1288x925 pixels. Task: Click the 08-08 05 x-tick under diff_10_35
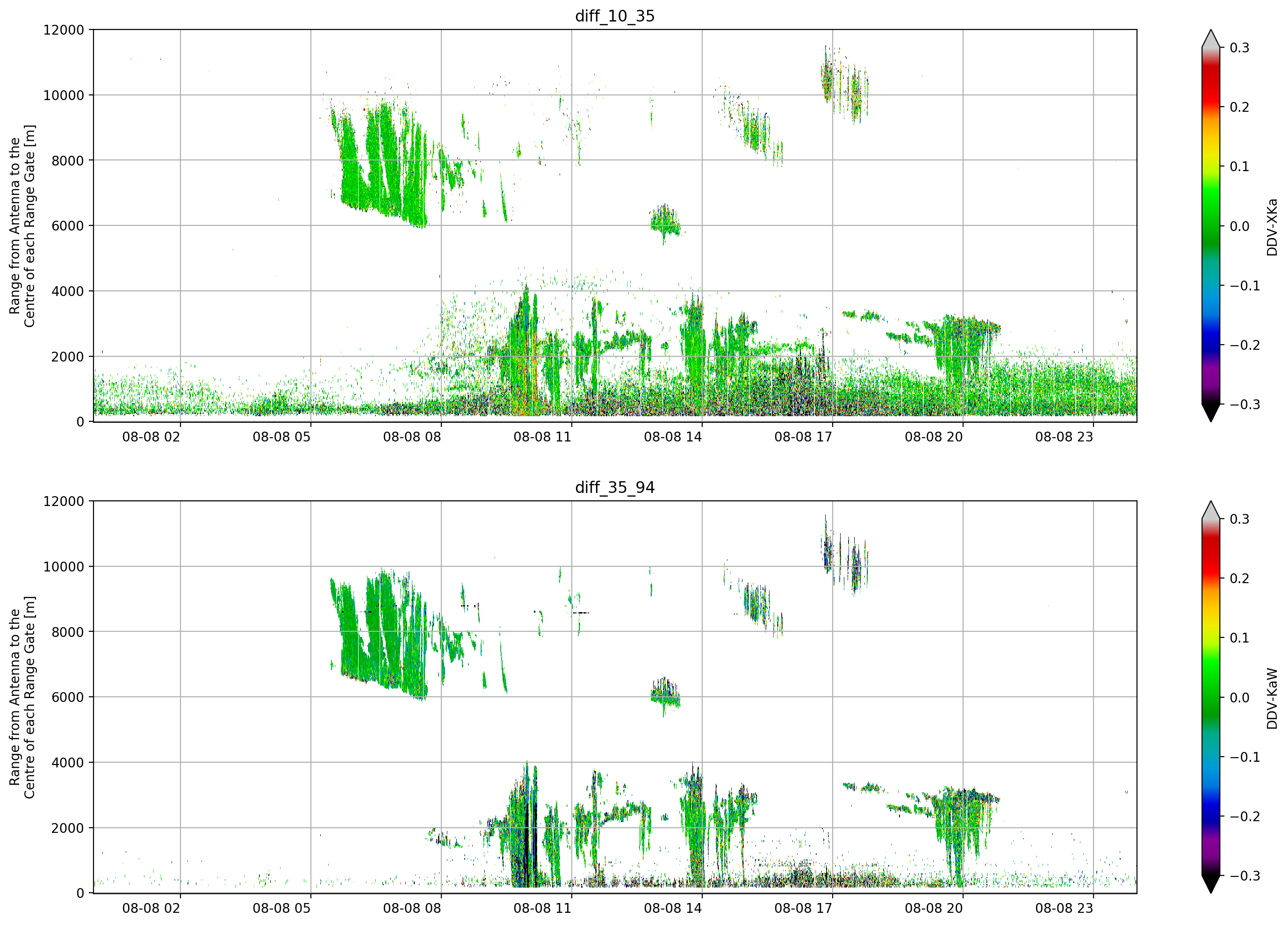coord(282,437)
